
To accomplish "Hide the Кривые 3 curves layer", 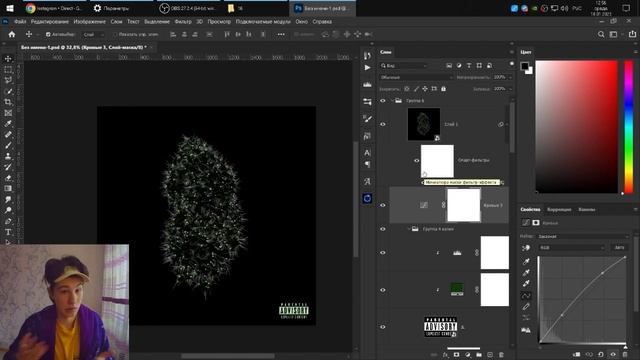I will (383, 205).
